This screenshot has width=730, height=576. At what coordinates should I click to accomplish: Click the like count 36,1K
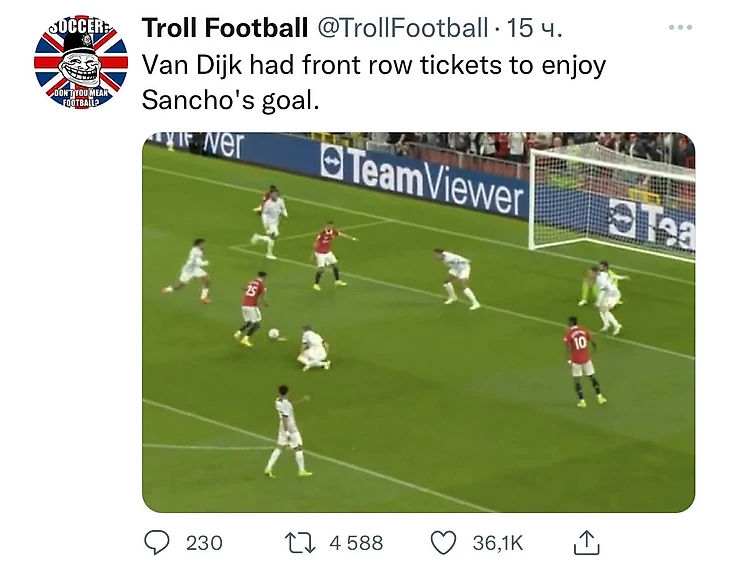(497, 542)
